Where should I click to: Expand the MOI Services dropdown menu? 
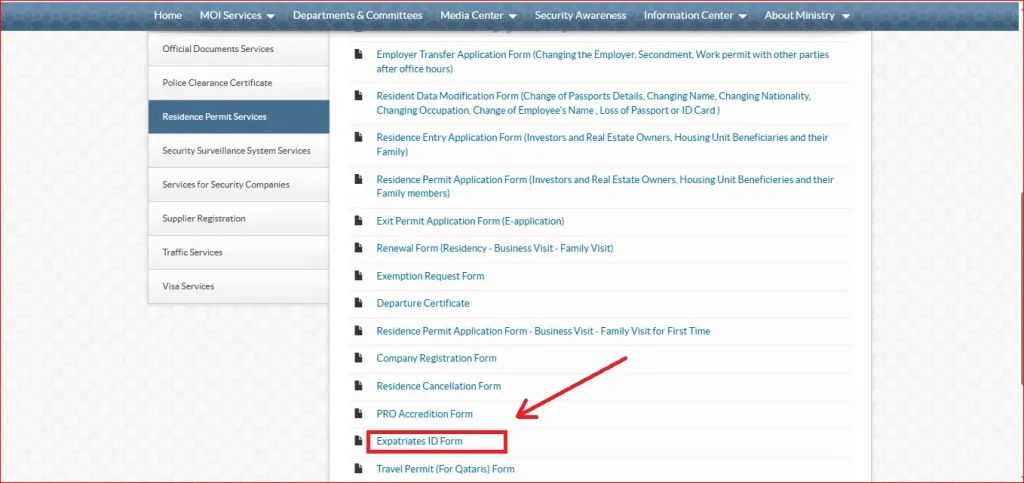[x=270, y=16]
